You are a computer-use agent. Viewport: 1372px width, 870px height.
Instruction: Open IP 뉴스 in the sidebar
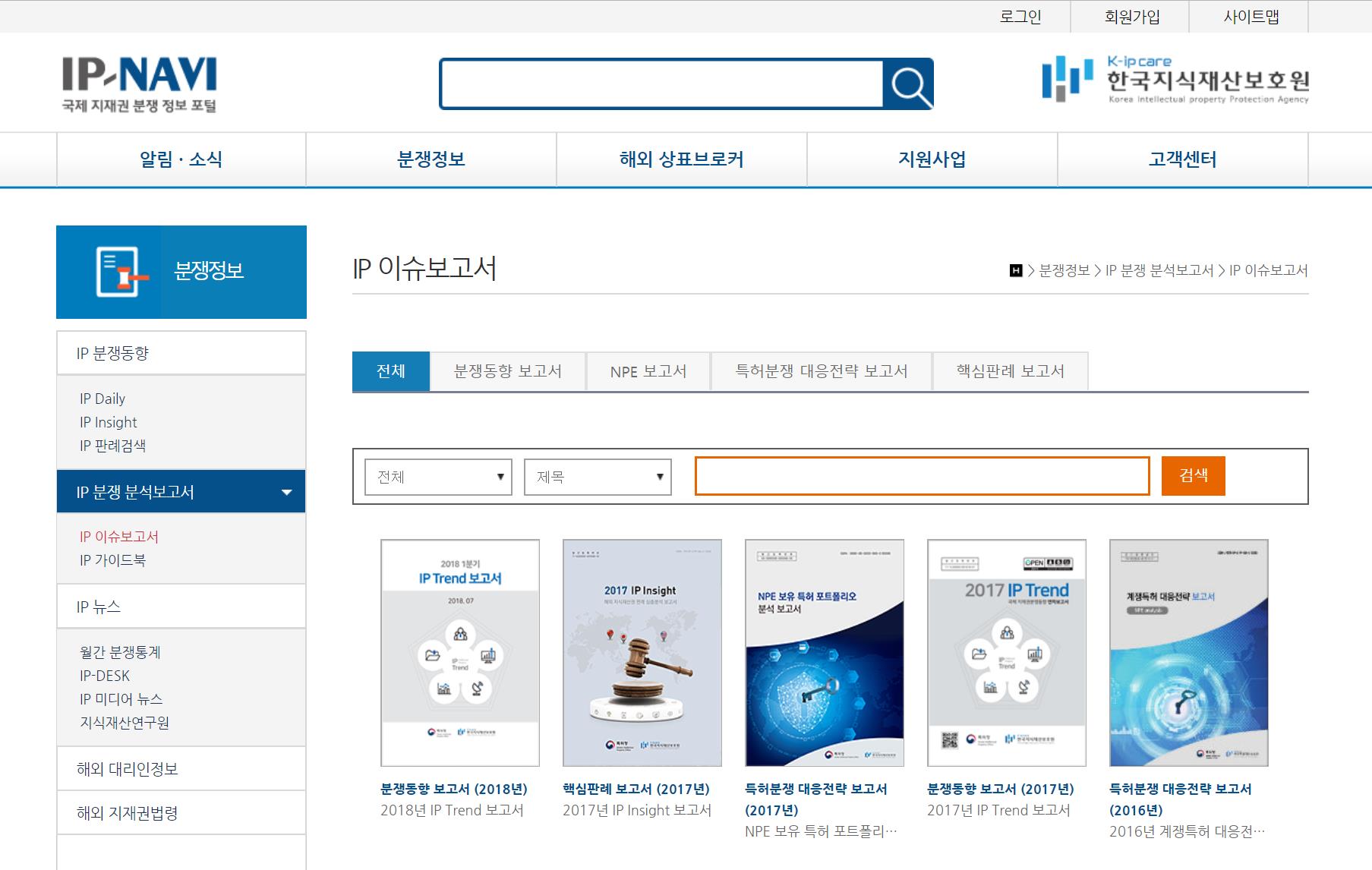click(x=181, y=607)
